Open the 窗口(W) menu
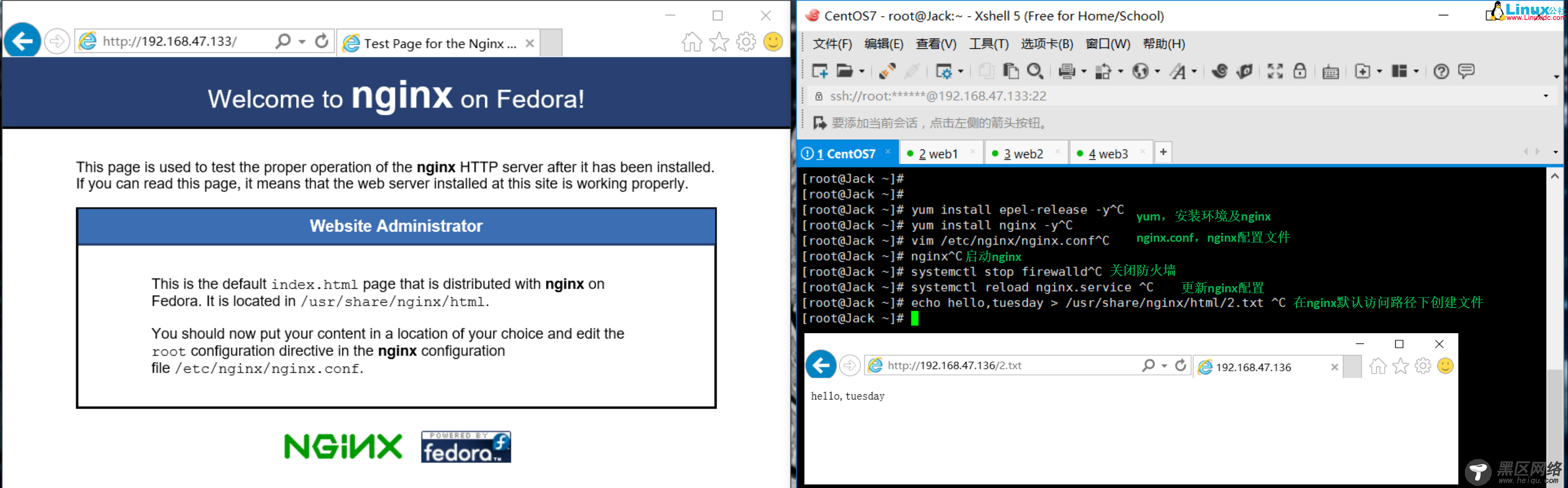This screenshot has width=1568, height=488. [x=1108, y=44]
